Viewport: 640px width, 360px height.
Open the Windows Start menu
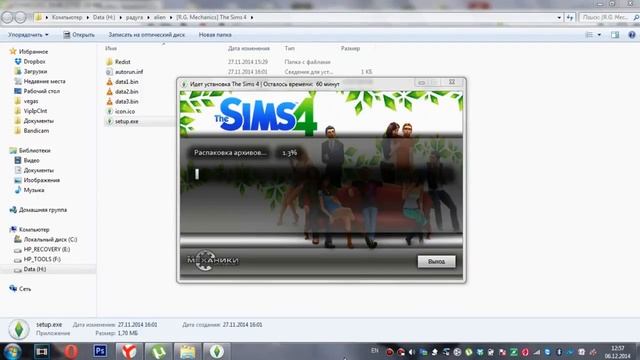(x=12, y=351)
